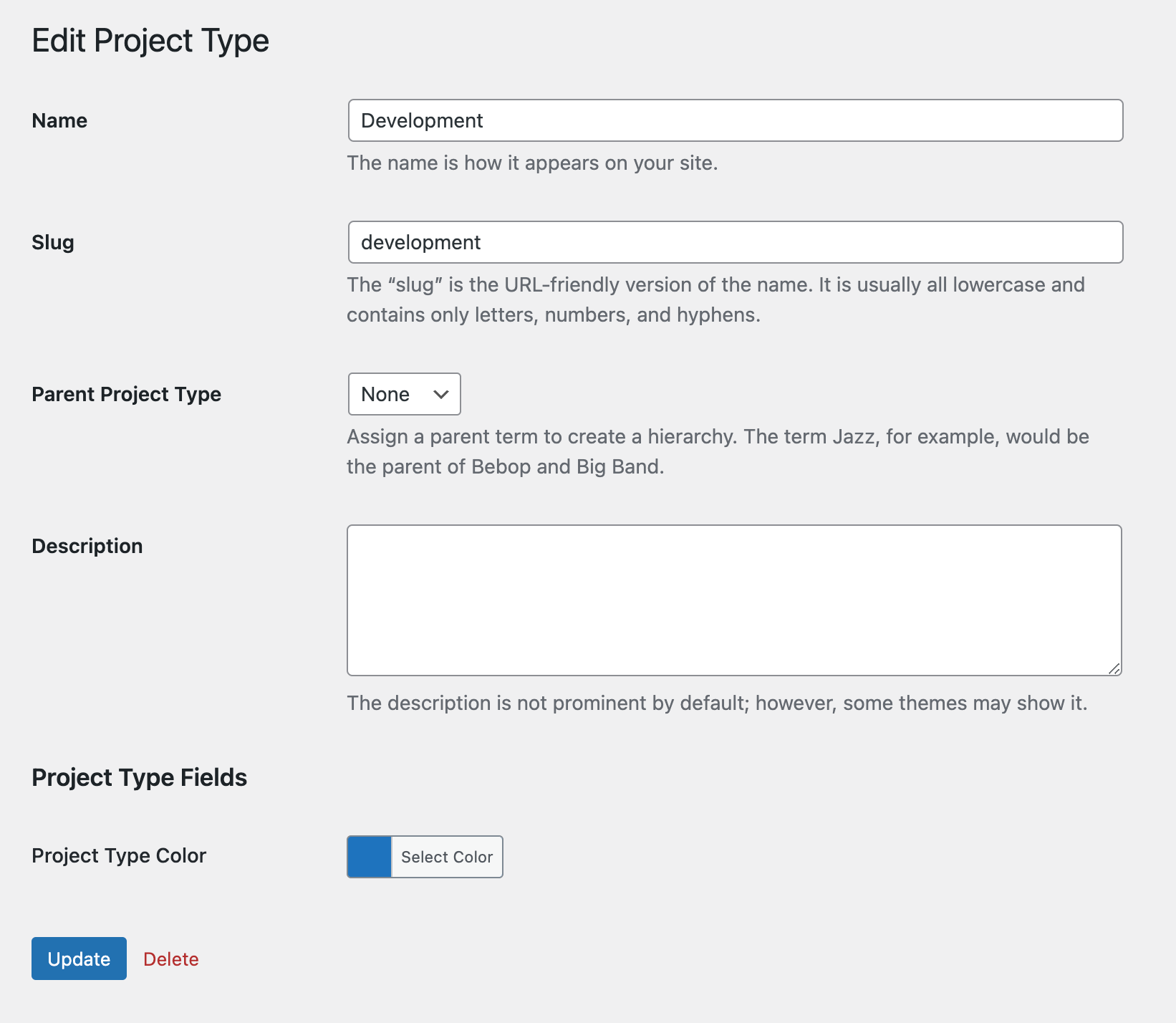Viewport: 1176px width, 1023px height.
Task: Click 'The name is how it appears' help text
Action: [x=532, y=163]
